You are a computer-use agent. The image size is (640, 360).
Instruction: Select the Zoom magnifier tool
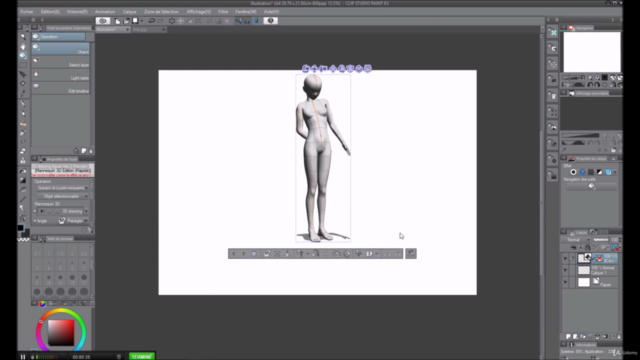pyautogui.click(x=23, y=37)
